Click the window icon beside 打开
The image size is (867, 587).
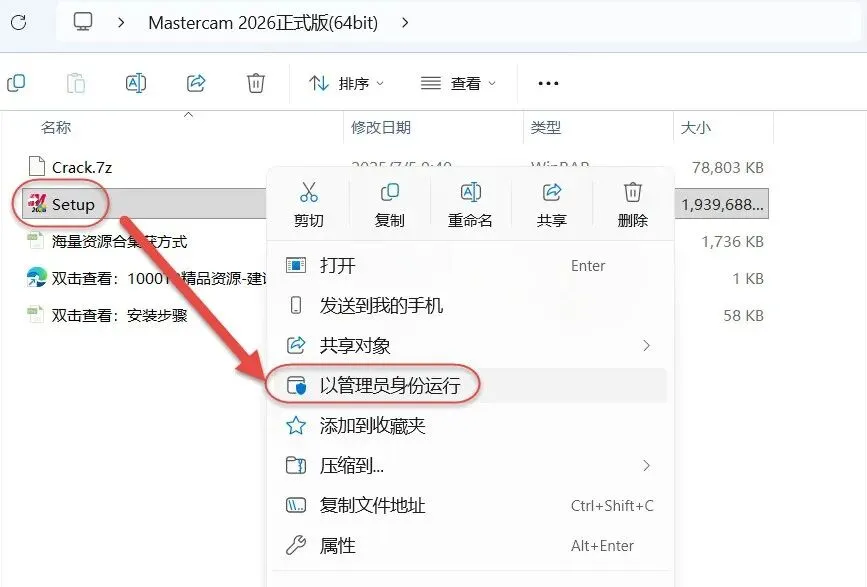pos(296,265)
